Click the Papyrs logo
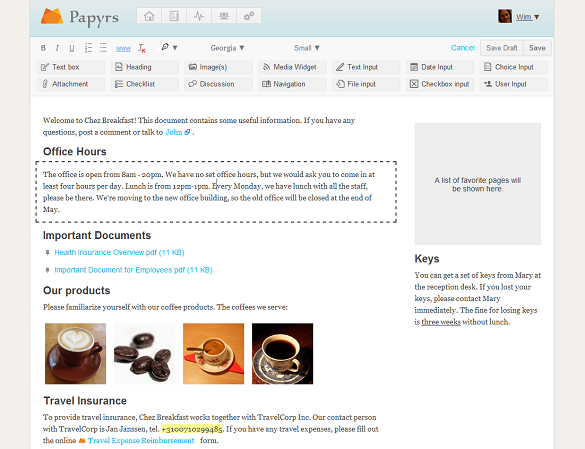 pyautogui.click(x=79, y=17)
